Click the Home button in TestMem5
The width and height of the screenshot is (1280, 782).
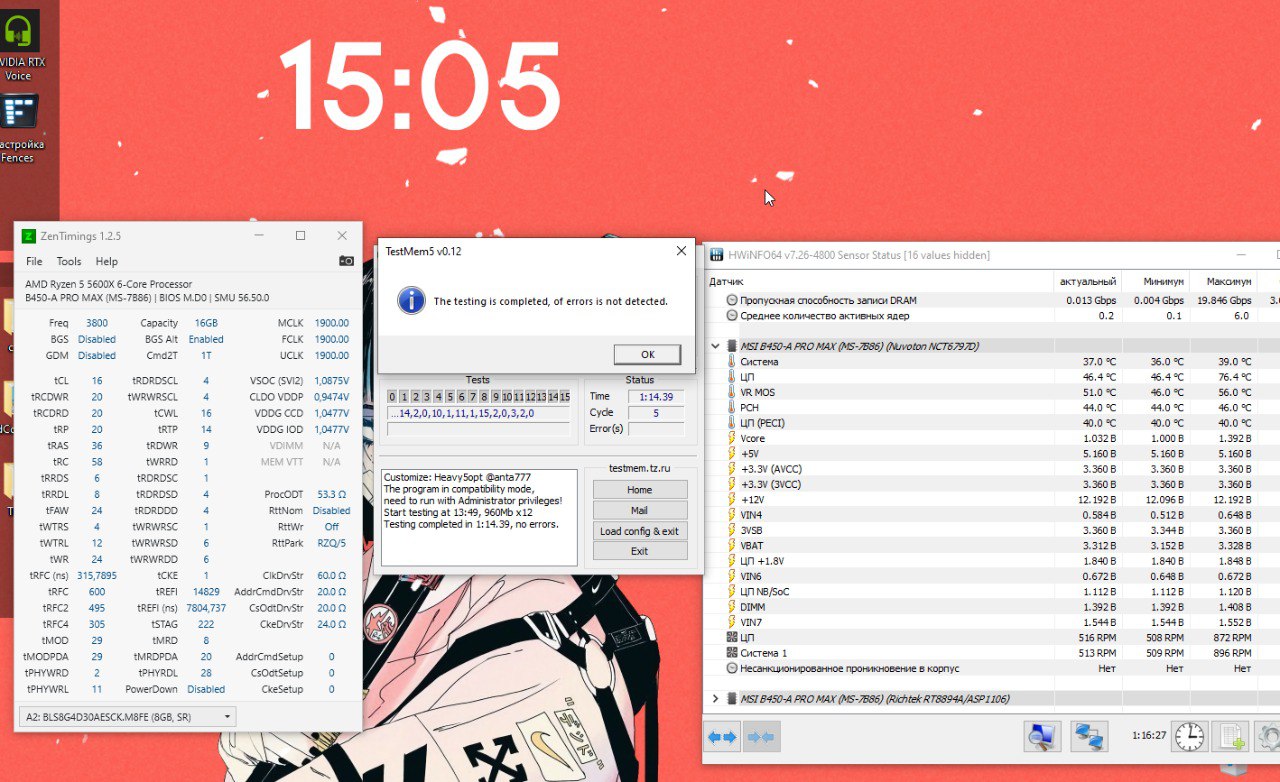tap(640, 490)
